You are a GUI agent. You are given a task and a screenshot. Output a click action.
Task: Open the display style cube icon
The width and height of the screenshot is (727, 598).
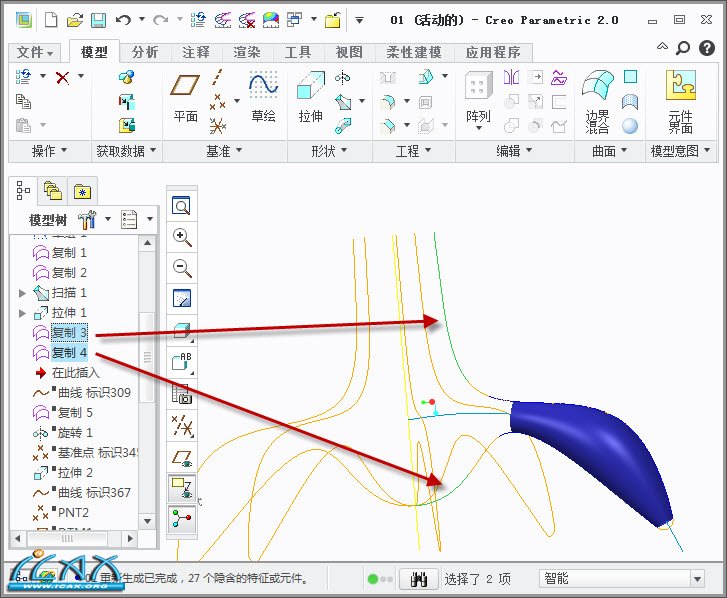coord(182,330)
